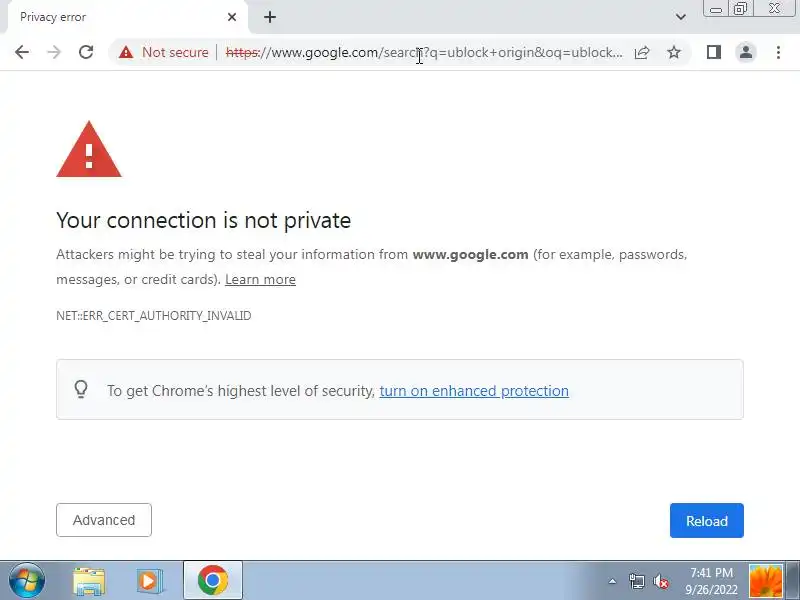
Task: Show hidden system tray icons
Action: pyautogui.click(x=612, y=581)
